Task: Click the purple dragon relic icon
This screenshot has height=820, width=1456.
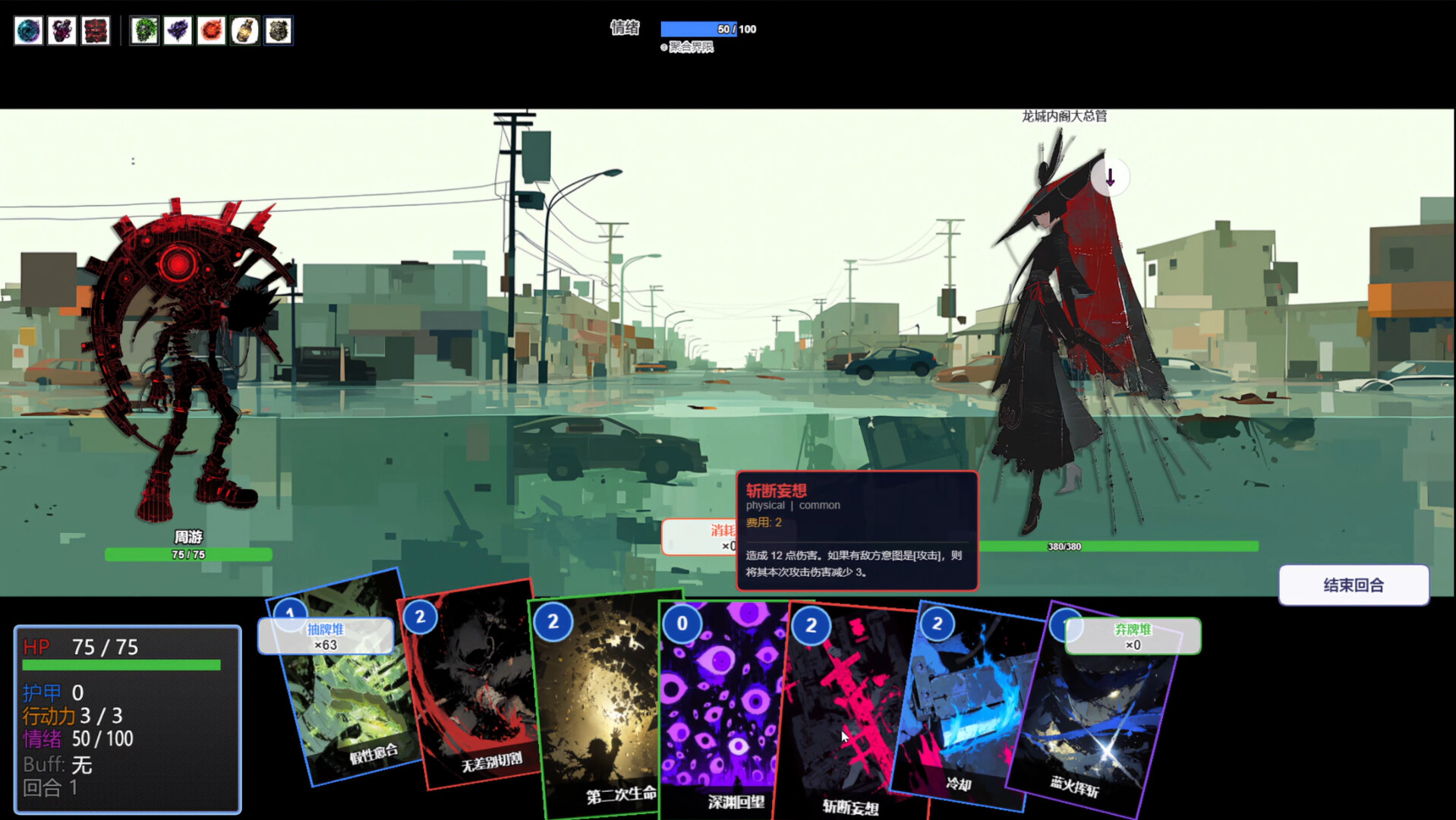Action: click(178, 31)
